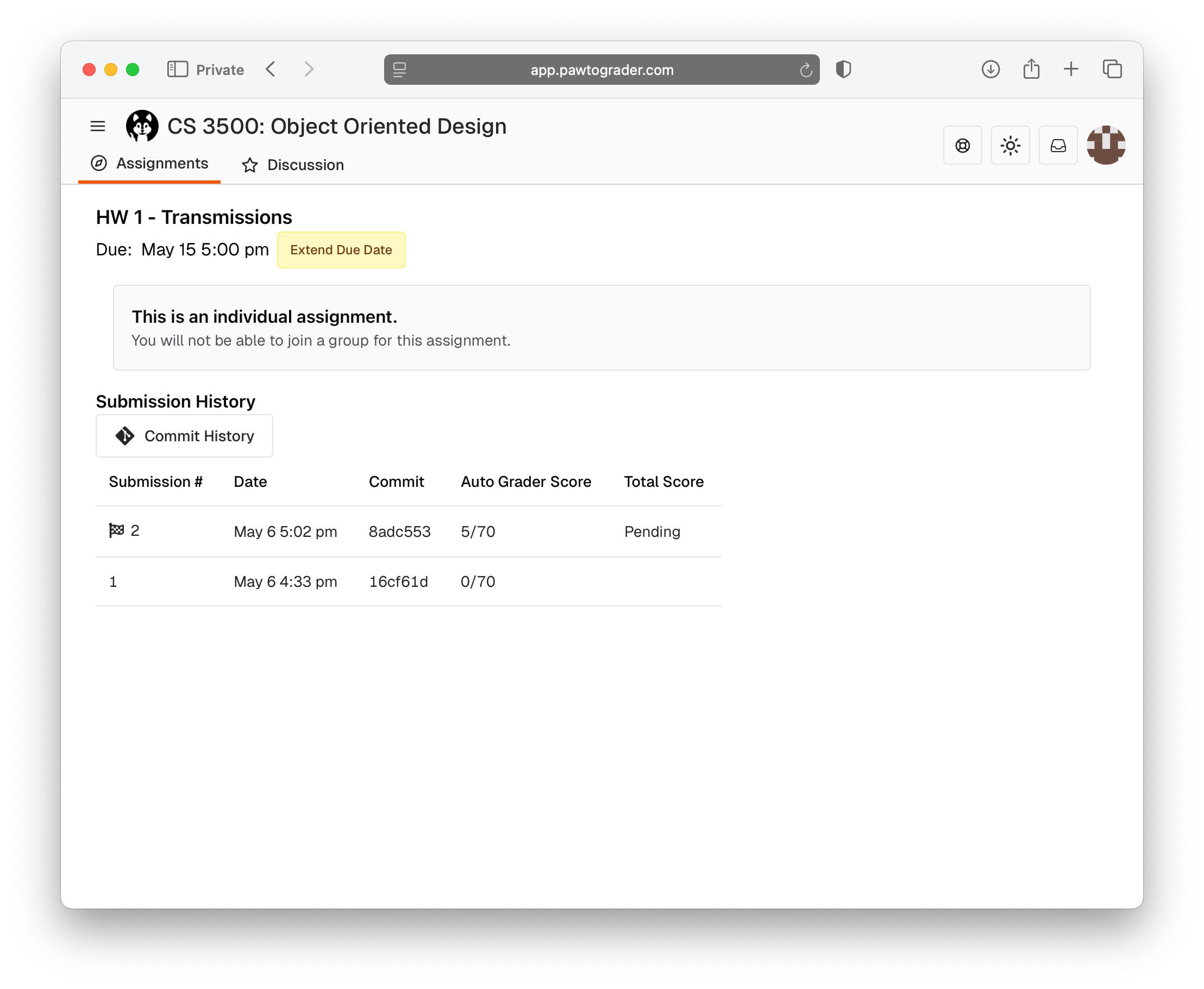Click date May 6 5:02 pm

point(285,531)
